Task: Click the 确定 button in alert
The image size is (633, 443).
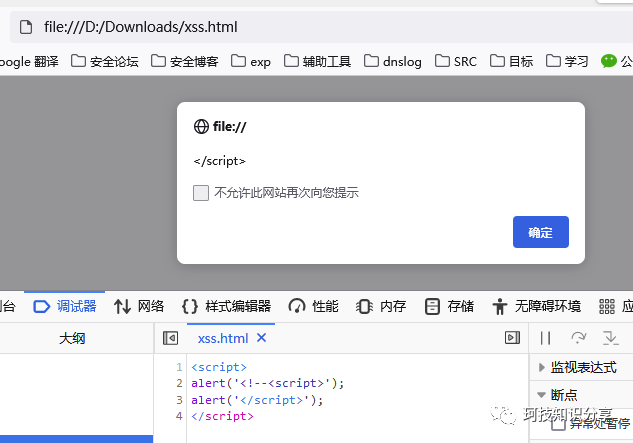Action: click(541, 232)
